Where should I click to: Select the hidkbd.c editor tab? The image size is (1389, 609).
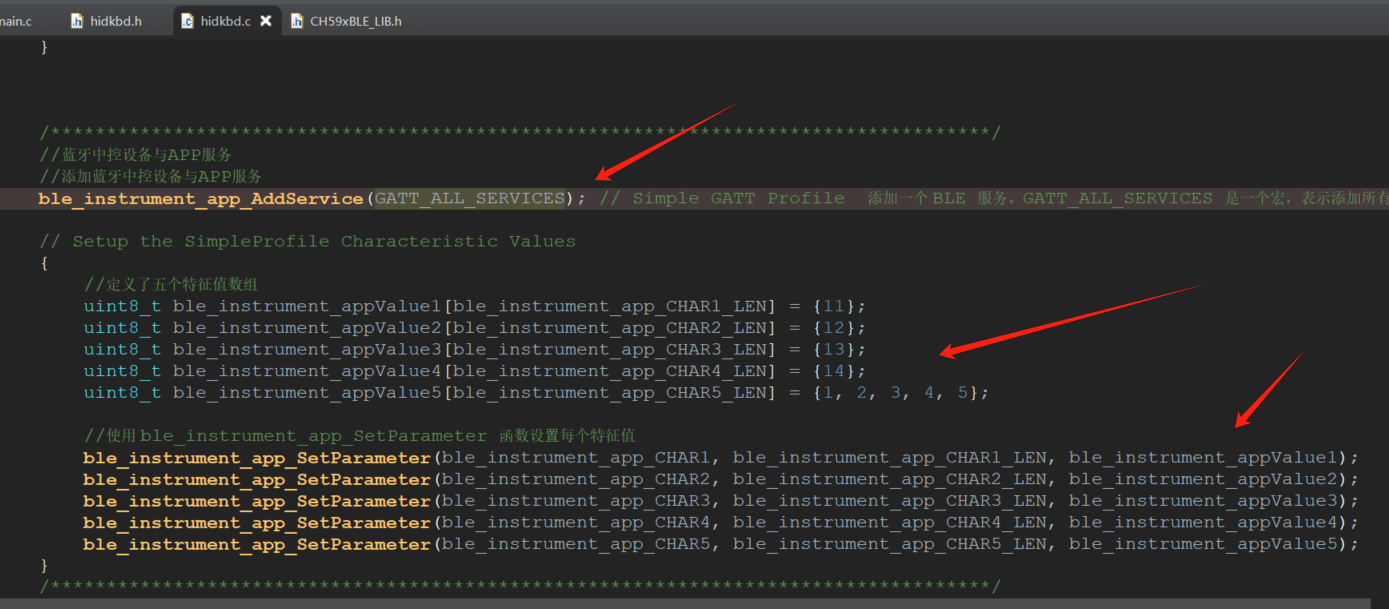click(225, 20)
